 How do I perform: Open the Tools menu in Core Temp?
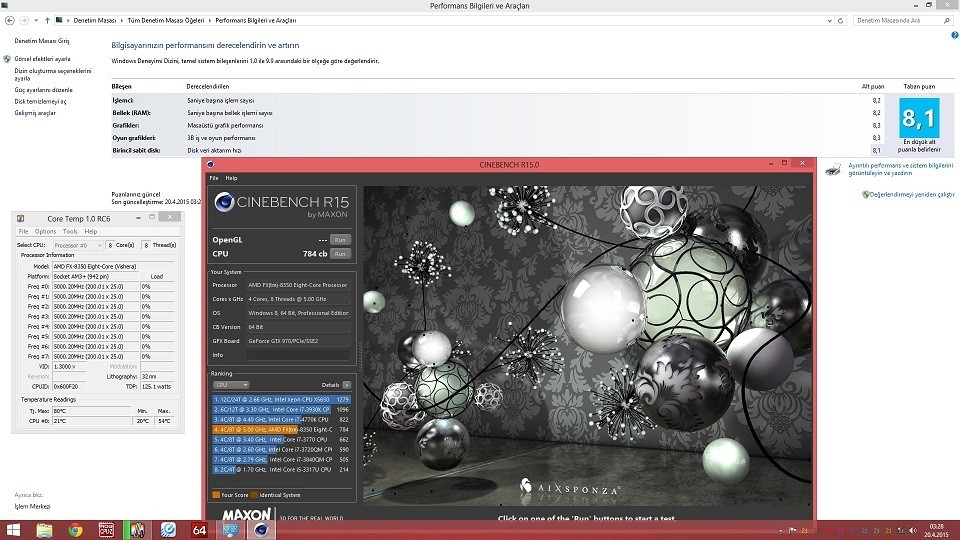coord(70,231)
